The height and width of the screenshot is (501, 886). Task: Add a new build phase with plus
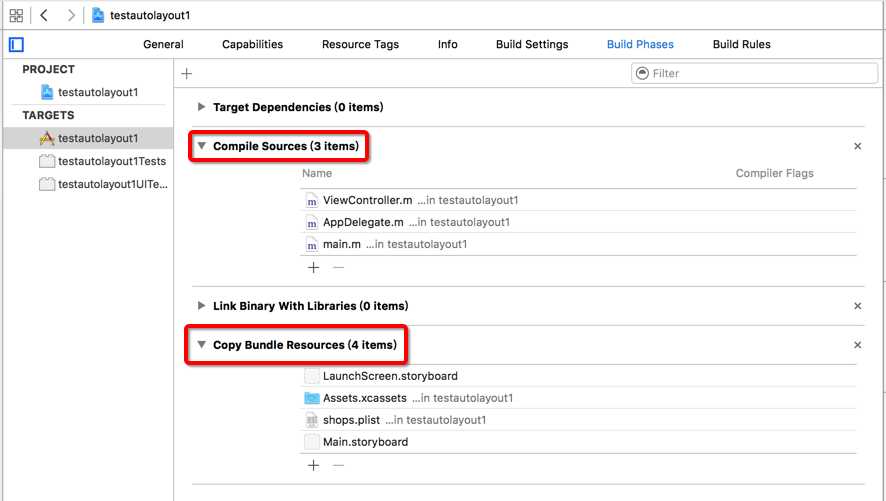(186, 73)
